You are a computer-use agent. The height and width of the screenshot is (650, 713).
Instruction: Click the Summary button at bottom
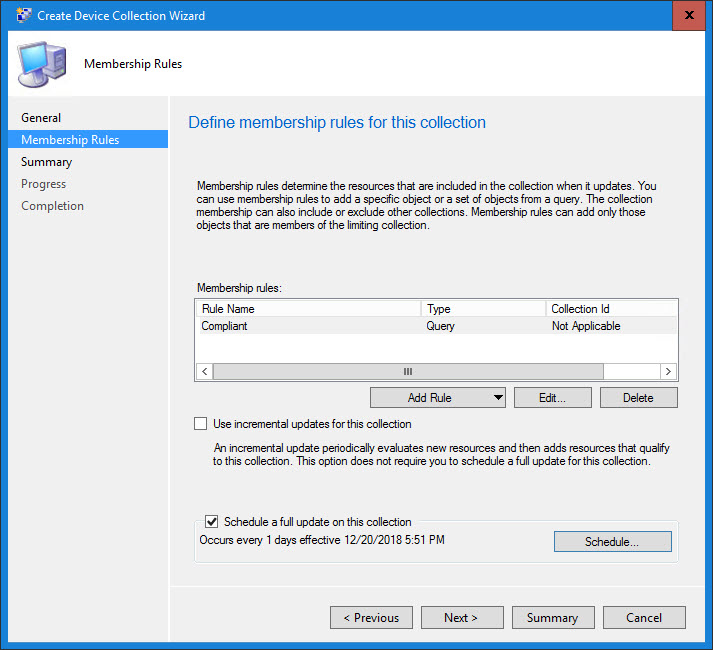pyautogui.click(x=552, y=618)
